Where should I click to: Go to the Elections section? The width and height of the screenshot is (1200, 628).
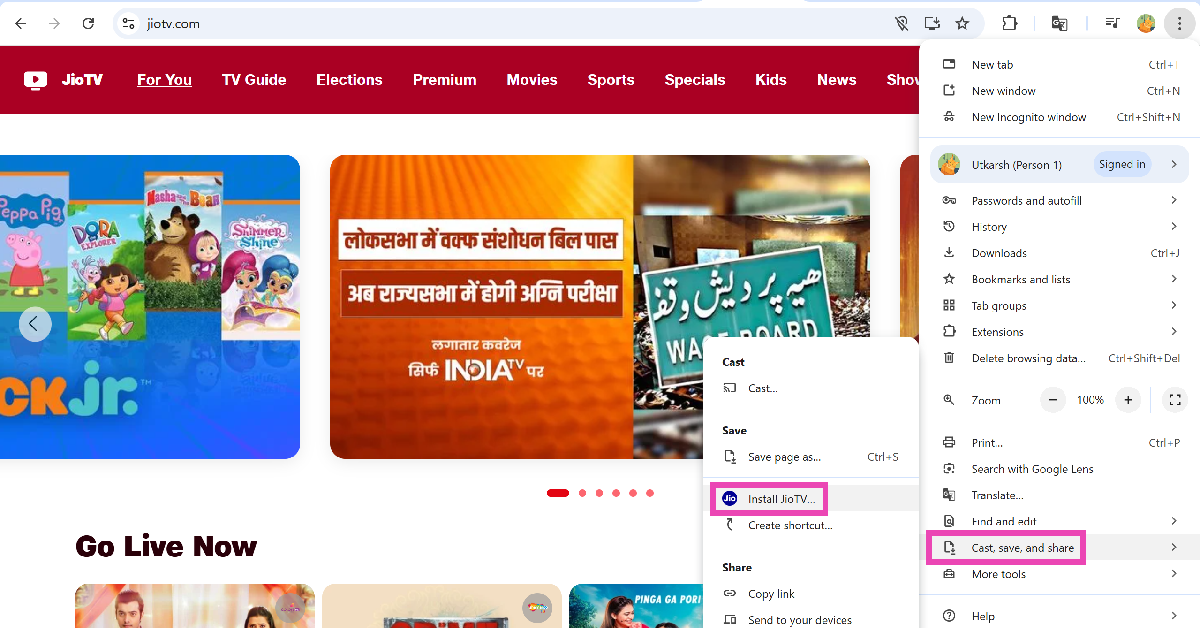(349, 80)
